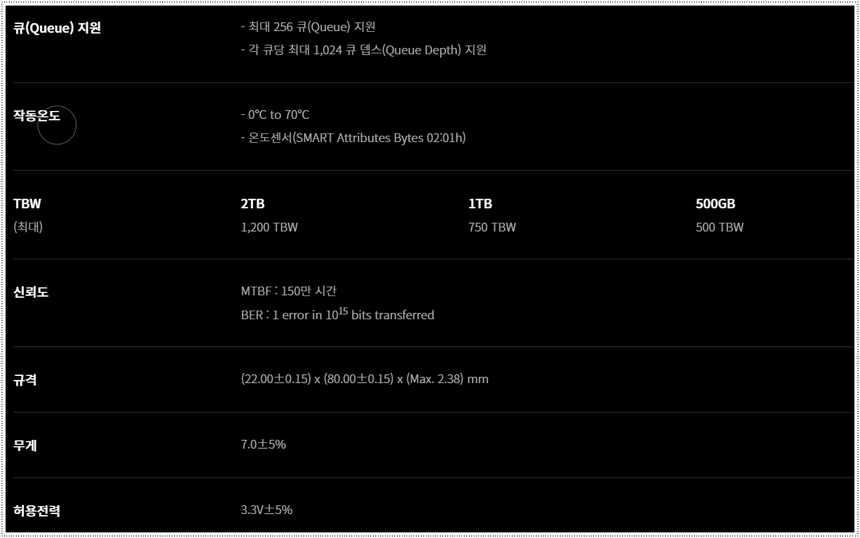Click the 허용전력 value 3.3V±5%
The height and width of the screenshot is (538, 860).
(x=266, y=510)
